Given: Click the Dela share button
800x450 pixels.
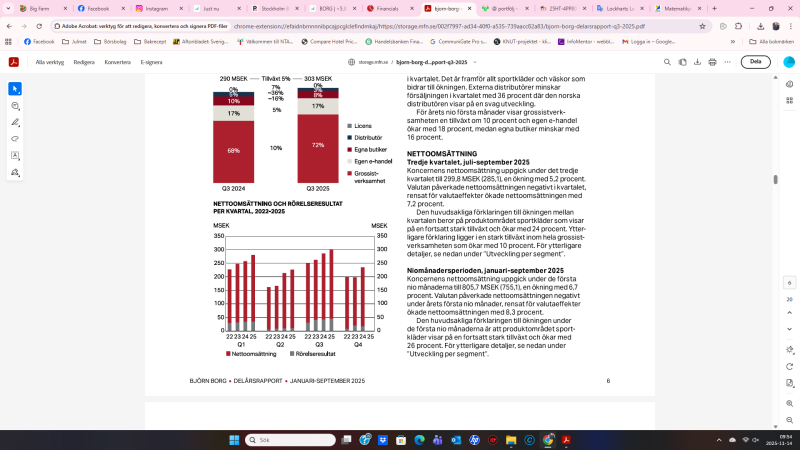Looking at the screenshot, I should [756, 62].
